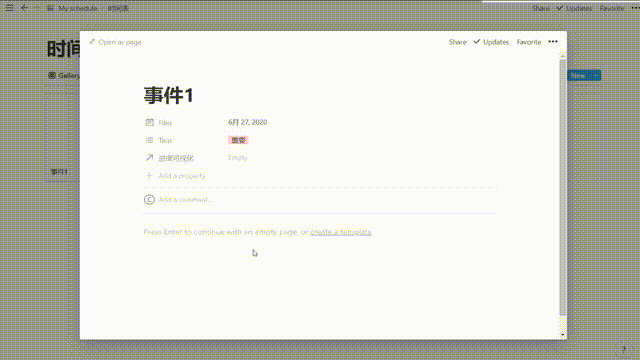
Task: Go back with the back arrow
Action: 24,8
